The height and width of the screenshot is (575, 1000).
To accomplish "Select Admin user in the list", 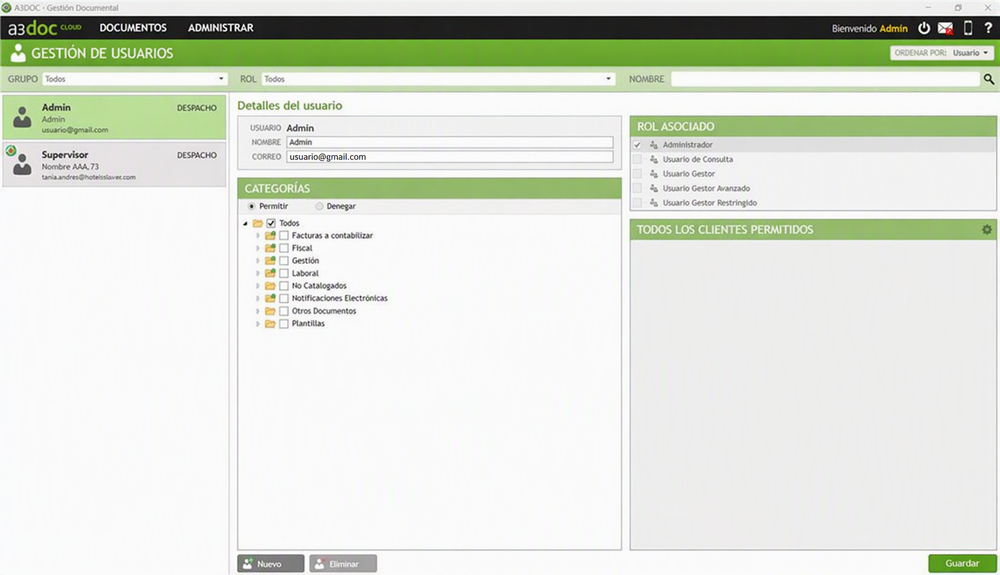I will tap(114, 117).
